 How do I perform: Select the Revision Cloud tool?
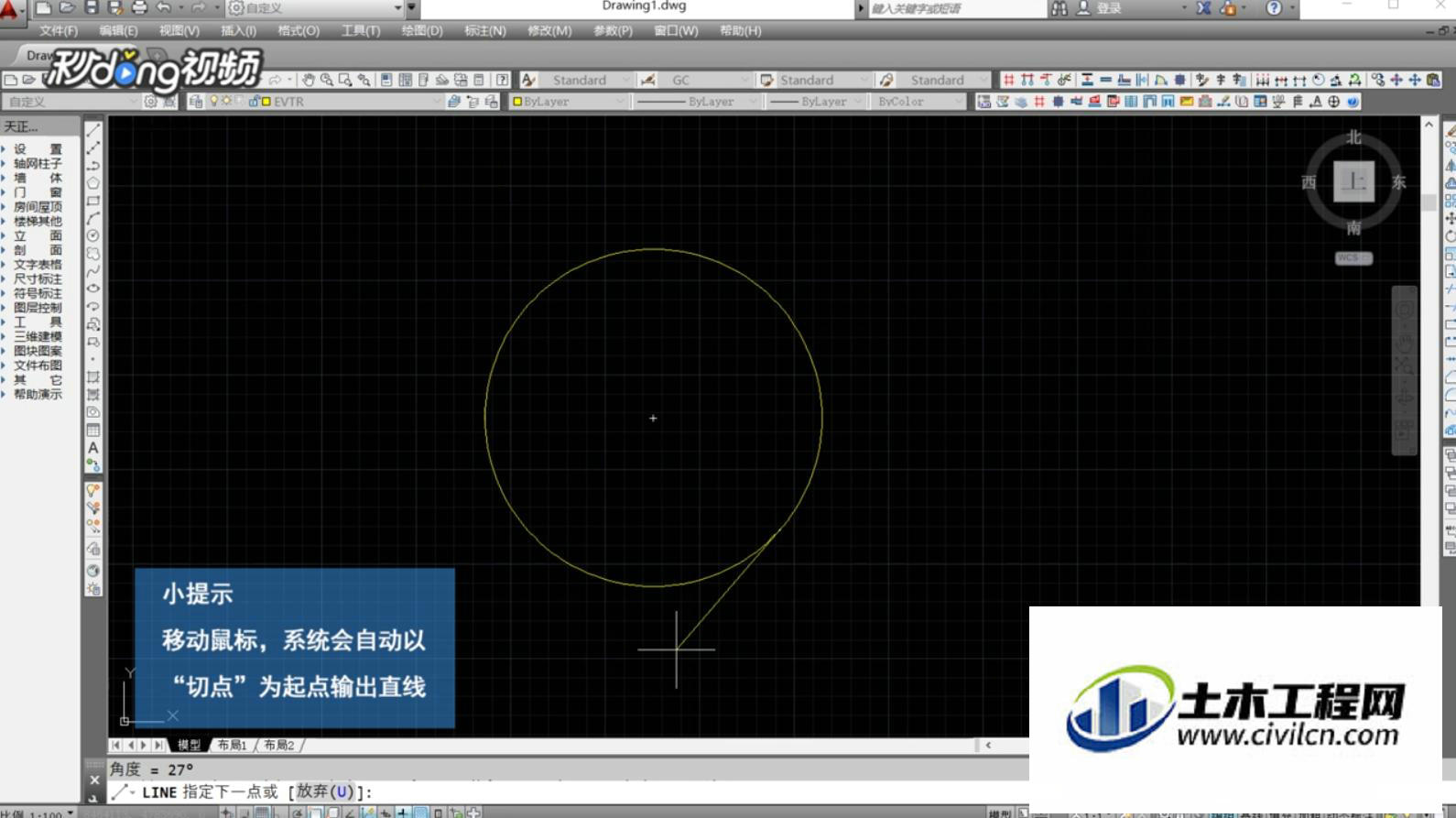tap(93, 253)
